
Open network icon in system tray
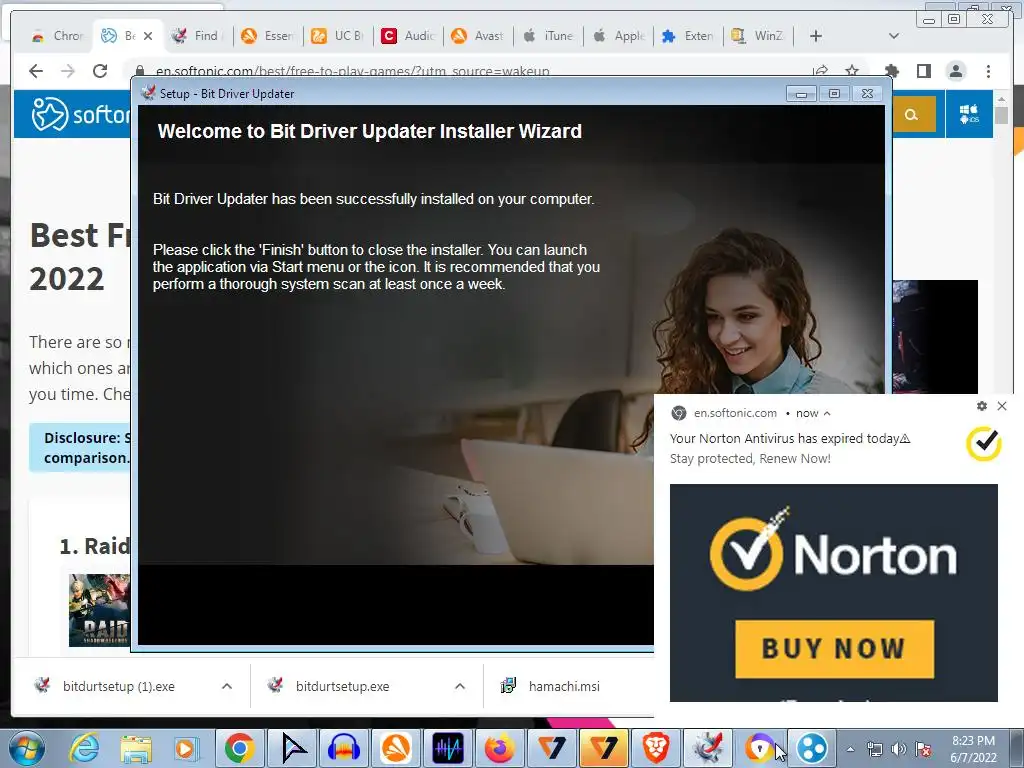coord(874,749)
